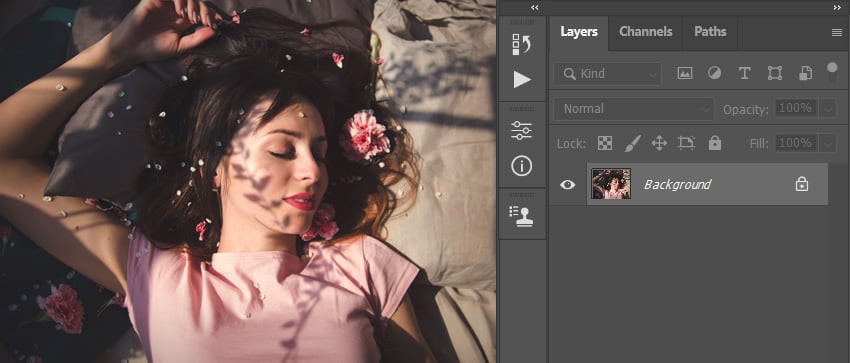Hide the Background layer with eye icon
Image resolution: width=850 pixels, height=363 pixels.
pyautogui.click(x=568, y=185)
